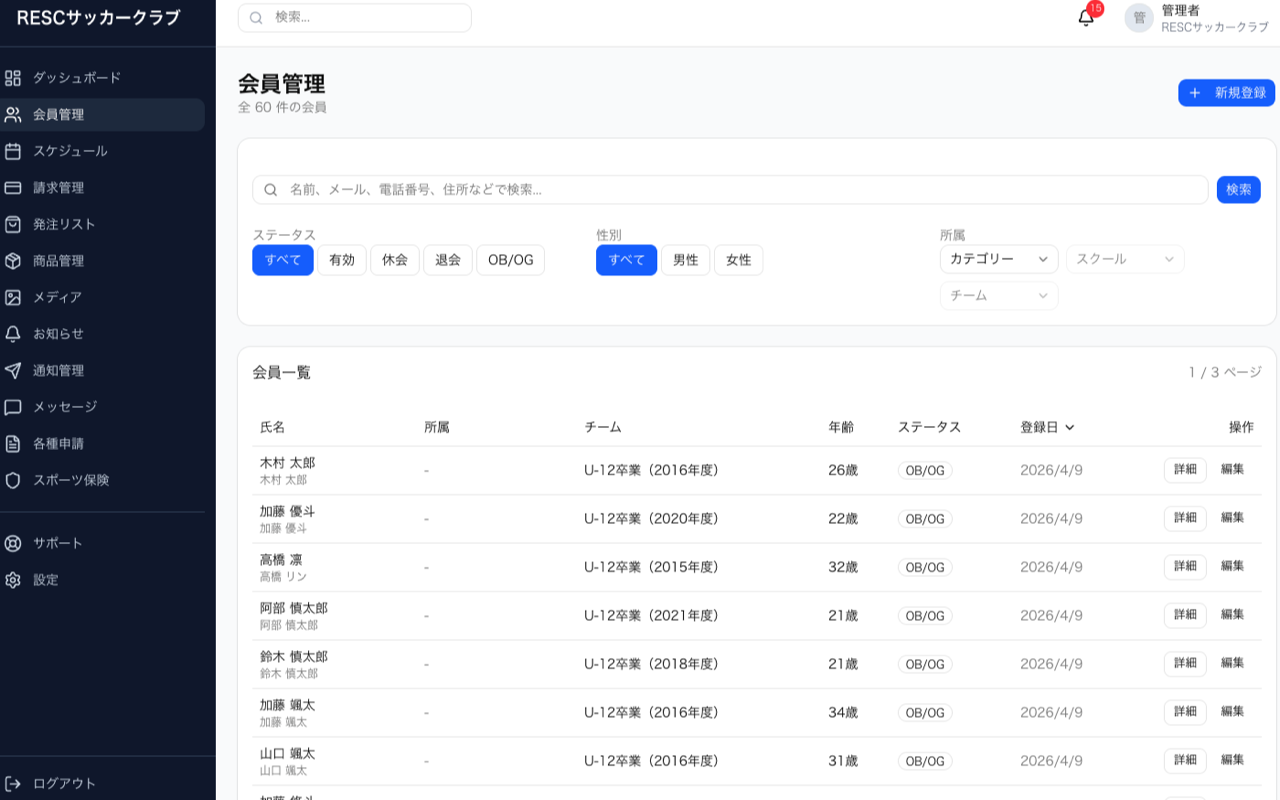Image resolution: width=1280 pixels, height=800 pixels.
Task: Sort by 登録日 column header
Action: click(x=1047, y=427)
